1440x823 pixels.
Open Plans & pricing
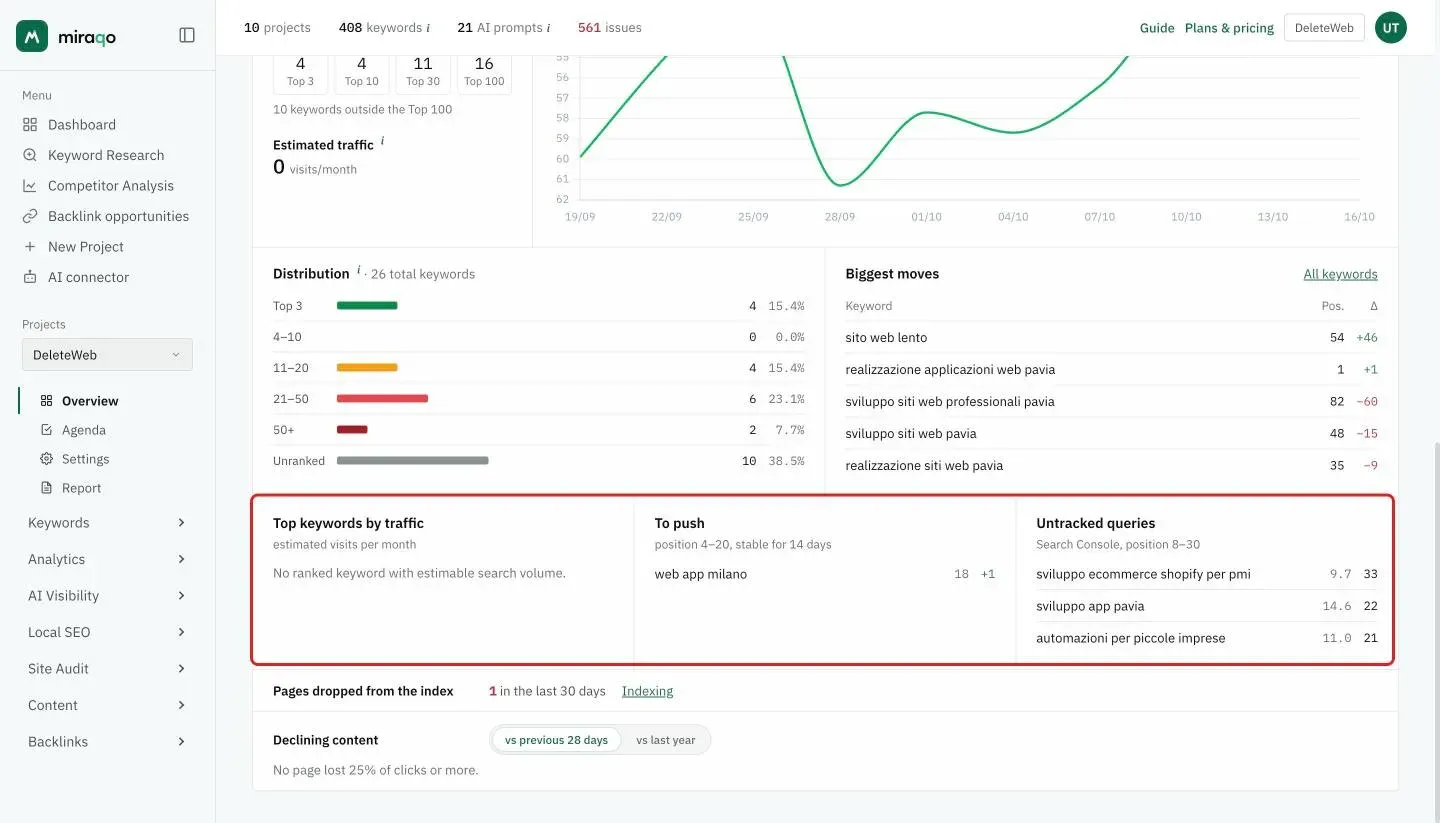click(x=1229, y=28)
